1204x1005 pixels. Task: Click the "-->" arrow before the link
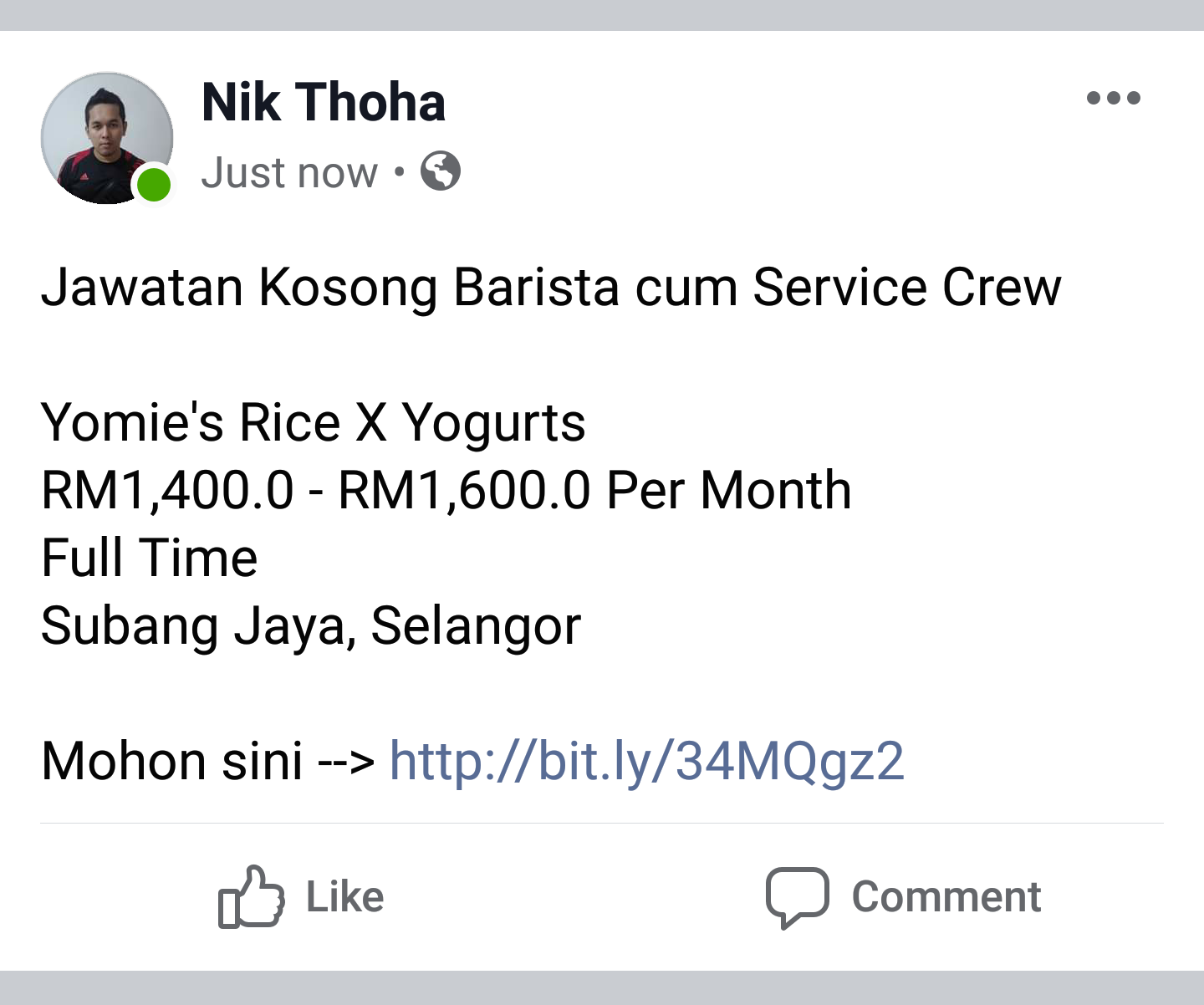tap(346, 763)
